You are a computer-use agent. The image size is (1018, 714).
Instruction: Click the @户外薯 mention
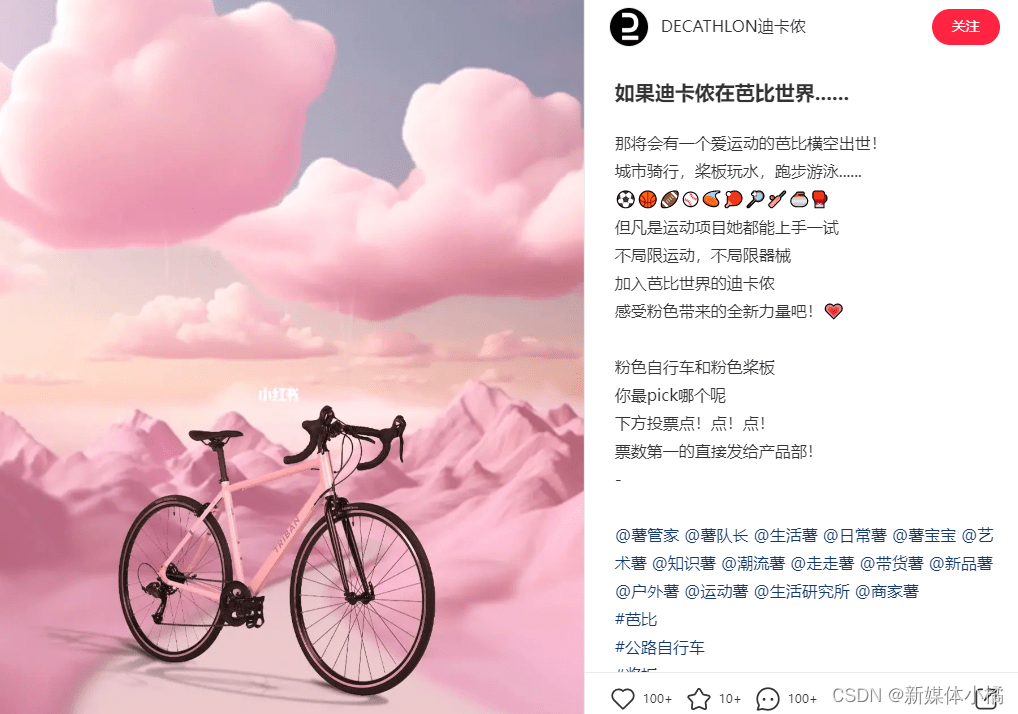(x=647, y=591)
